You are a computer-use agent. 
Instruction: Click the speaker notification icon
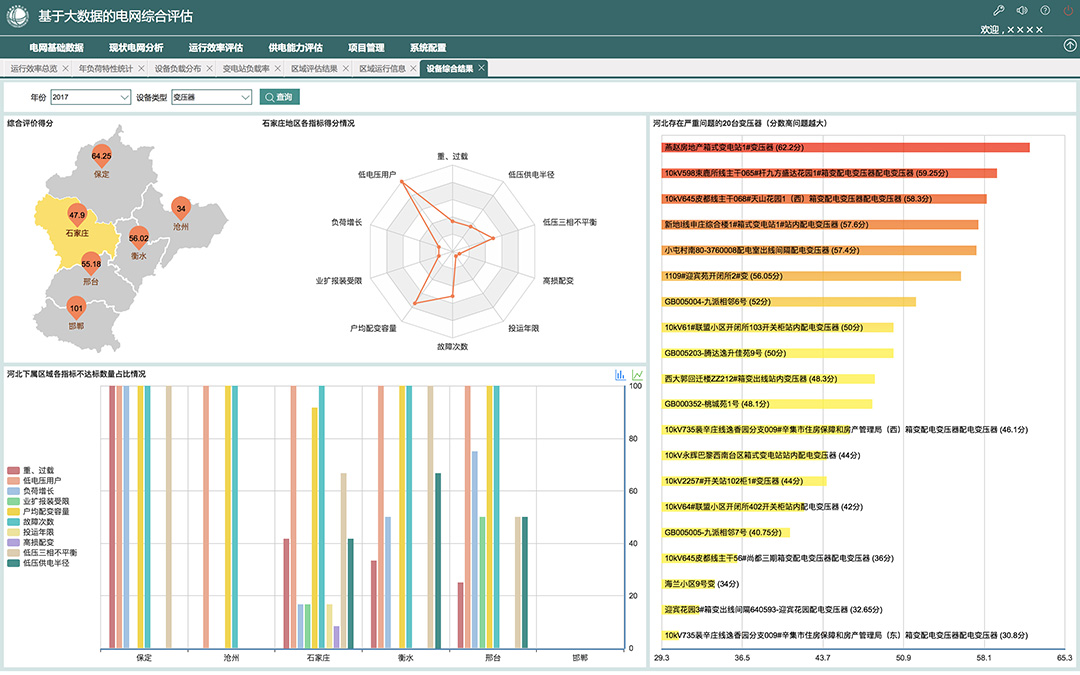[1021, 10]
